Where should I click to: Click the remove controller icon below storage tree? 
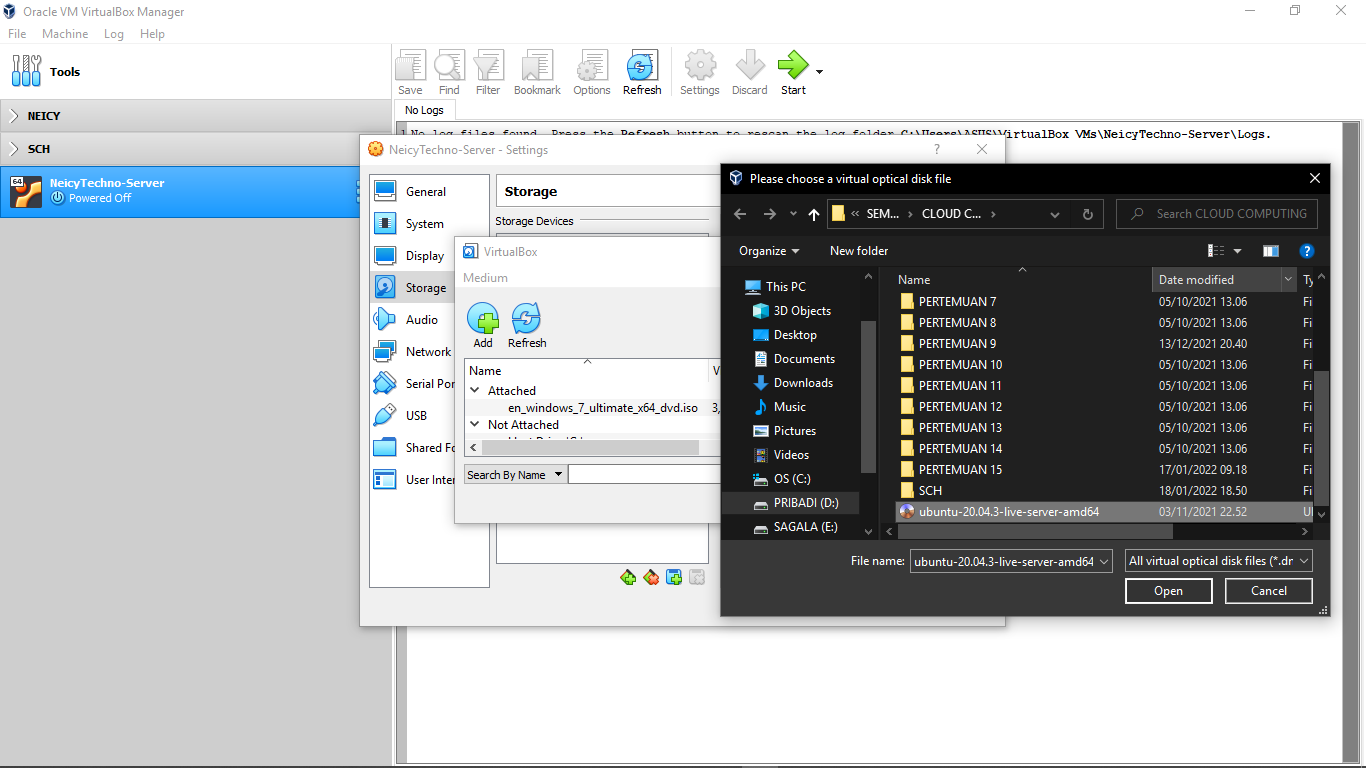(651, 577)
